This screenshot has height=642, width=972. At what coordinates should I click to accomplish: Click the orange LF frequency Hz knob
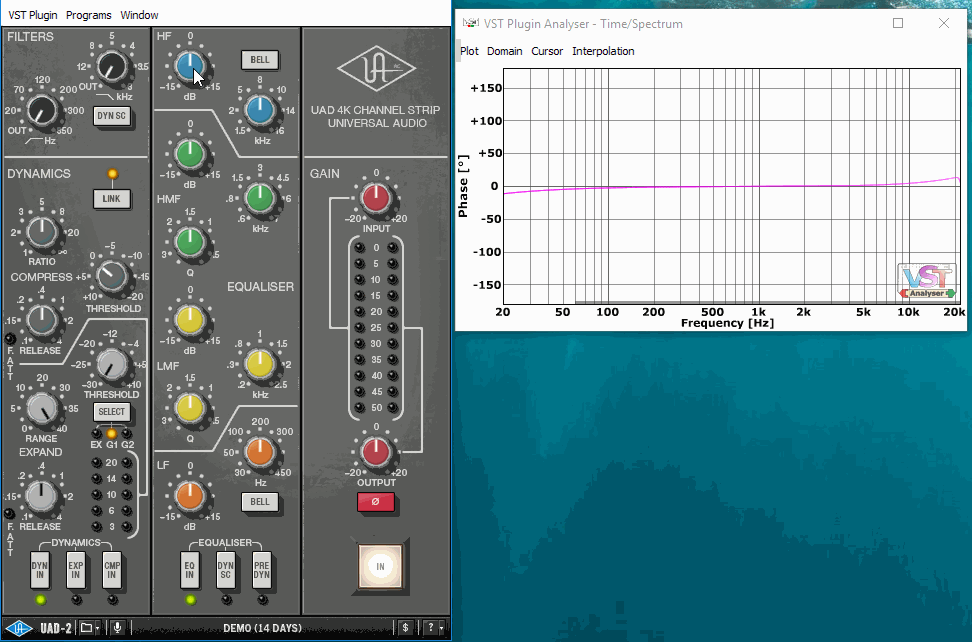[260, 452]
